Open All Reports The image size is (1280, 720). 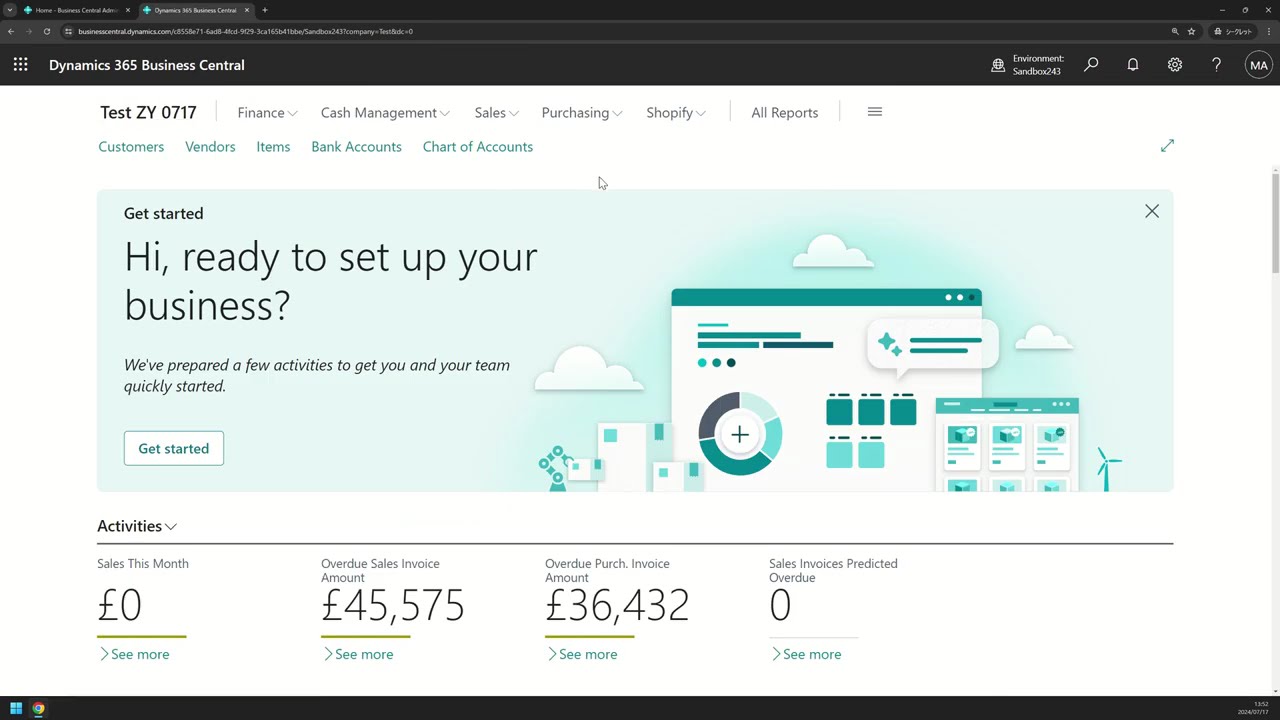pos(785,113)
